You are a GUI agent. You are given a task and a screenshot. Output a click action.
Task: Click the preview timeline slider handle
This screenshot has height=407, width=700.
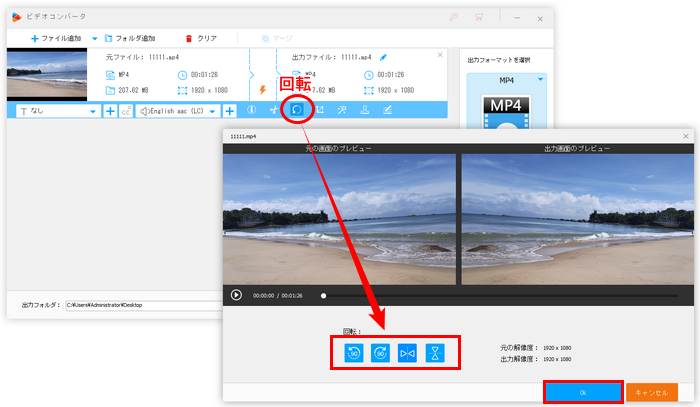click(323, 295)
